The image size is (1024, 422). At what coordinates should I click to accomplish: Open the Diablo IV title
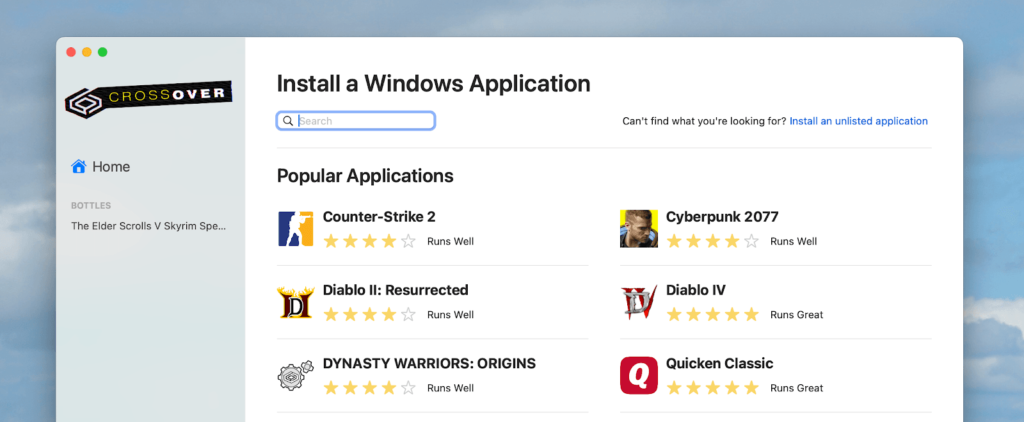click(696, 290)
